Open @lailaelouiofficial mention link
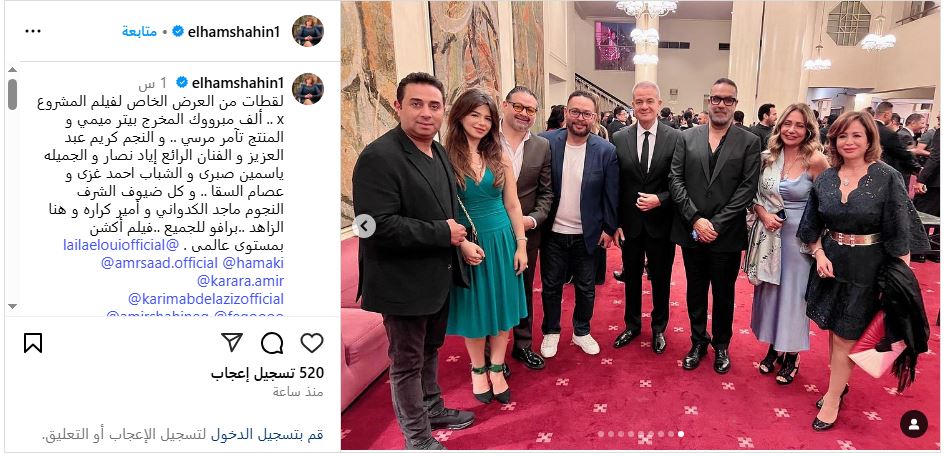Image resolution: width=945 pixels, height=453 pixels. [x=119, y=245]
